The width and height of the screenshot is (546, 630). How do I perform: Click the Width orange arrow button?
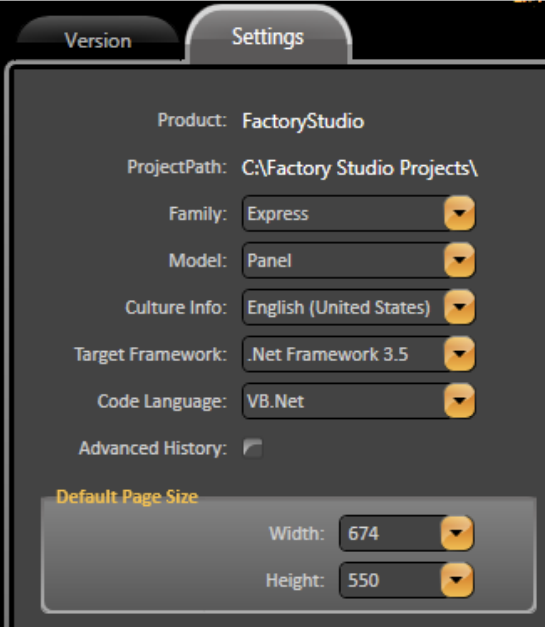pyautogui.click(x=457, y=533)
